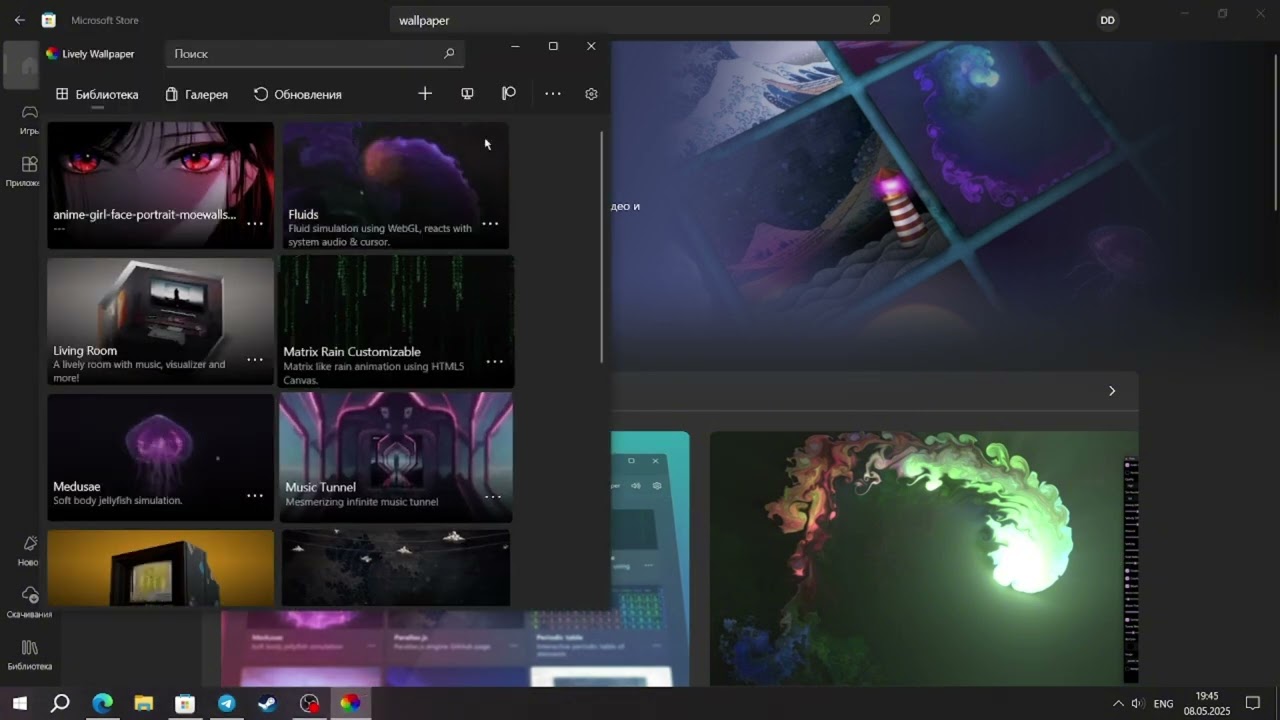Add a new wallpaper with the plus icon

pos(425,93)
